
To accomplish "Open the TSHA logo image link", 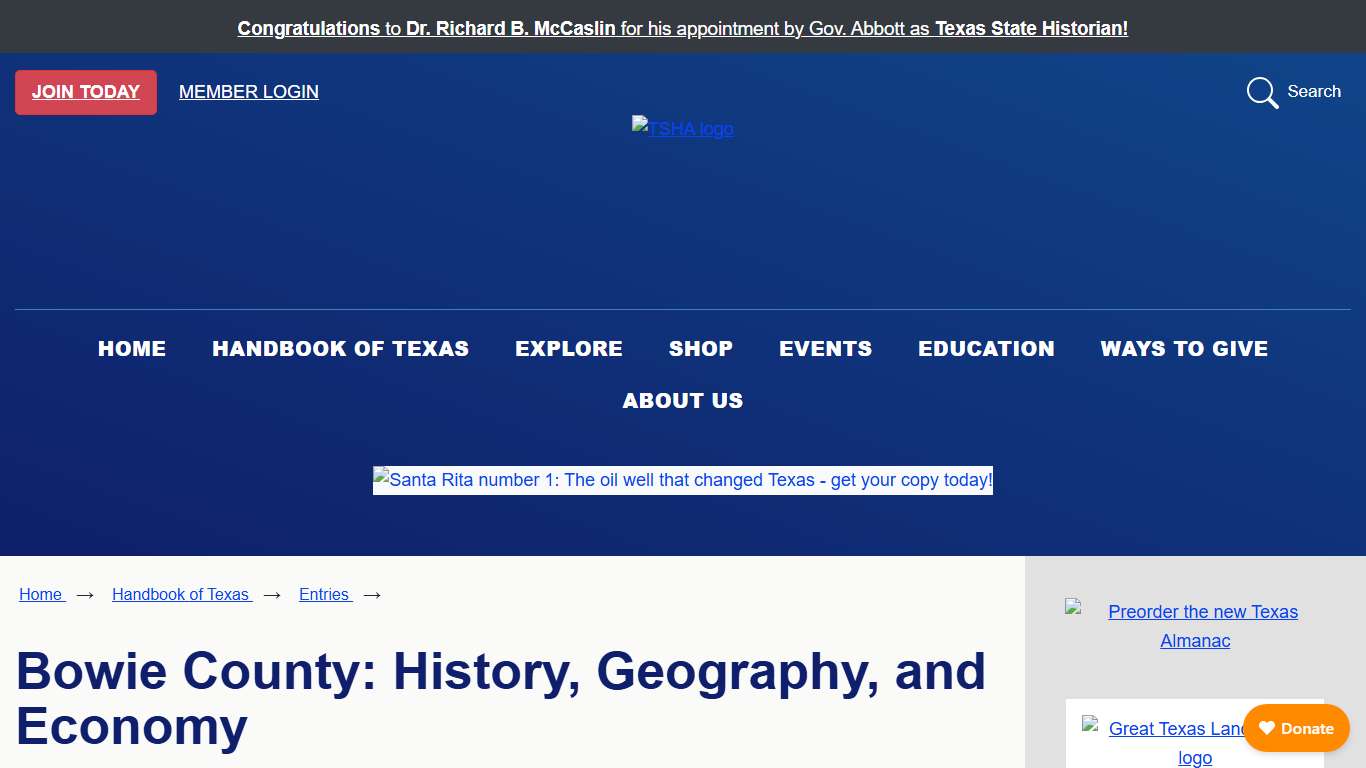I will pos(682,128).
